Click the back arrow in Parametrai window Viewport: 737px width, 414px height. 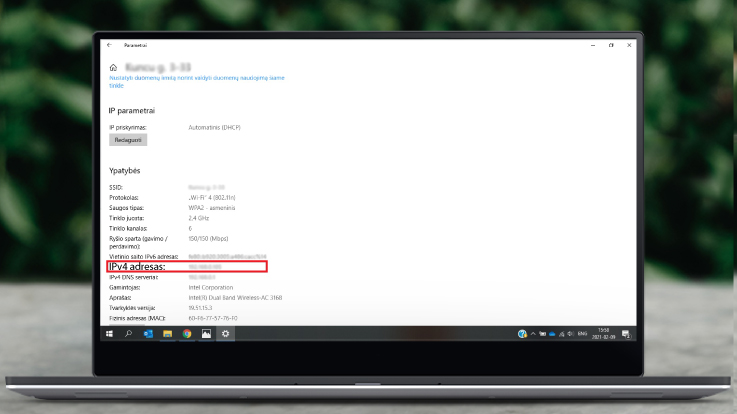109,45
